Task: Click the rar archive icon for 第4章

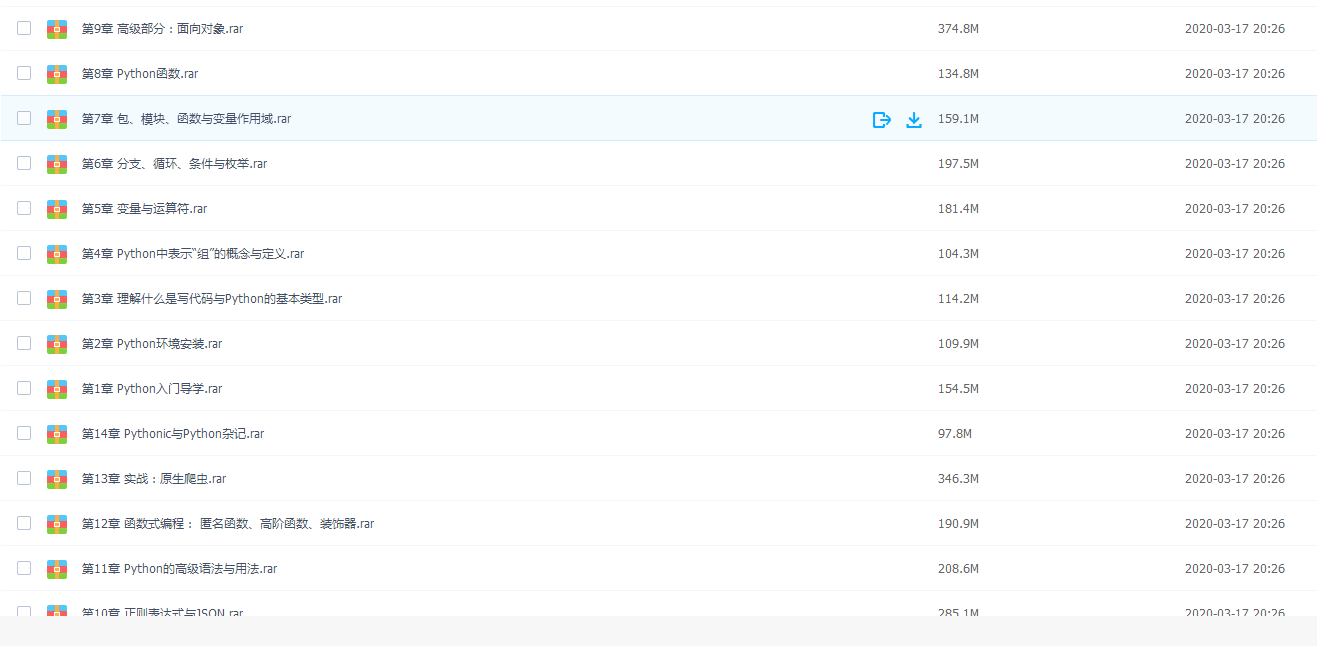Action: tap(57, 254)
